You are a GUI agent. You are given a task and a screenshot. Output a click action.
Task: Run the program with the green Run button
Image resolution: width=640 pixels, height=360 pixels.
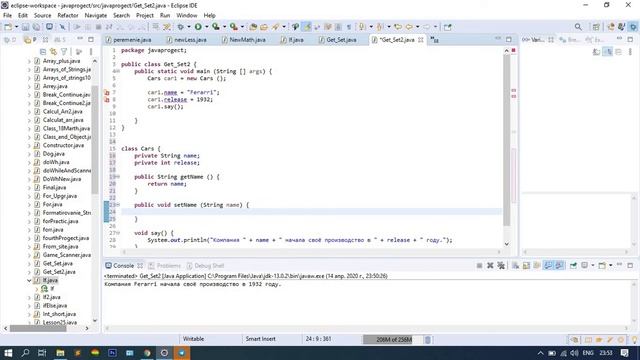pyautogui.click(x=198, y=27)
